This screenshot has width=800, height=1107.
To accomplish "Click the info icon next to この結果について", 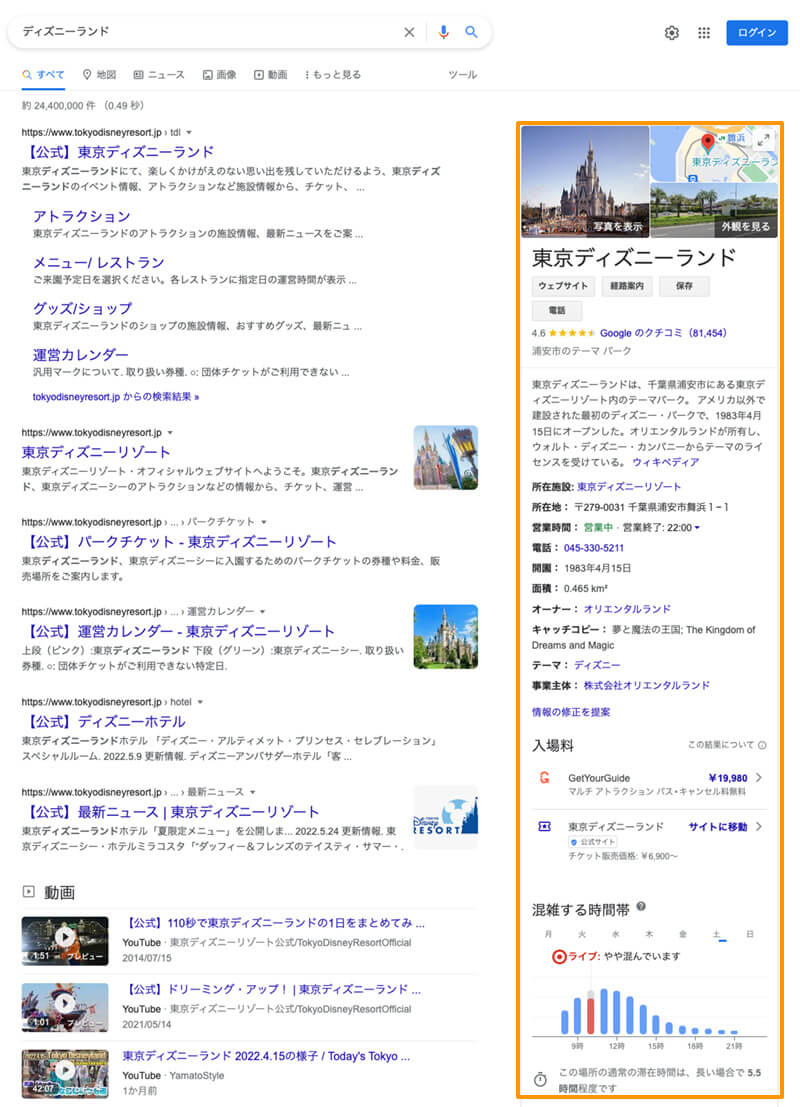I will pos(762,745).
